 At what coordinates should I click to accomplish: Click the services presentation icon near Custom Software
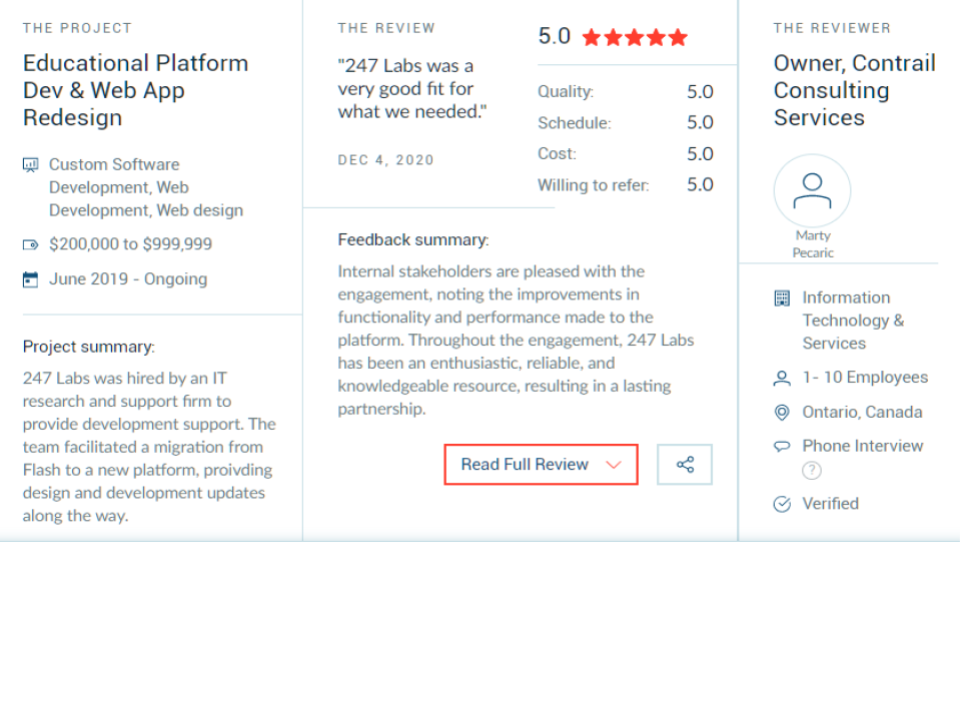click(30, 165)
